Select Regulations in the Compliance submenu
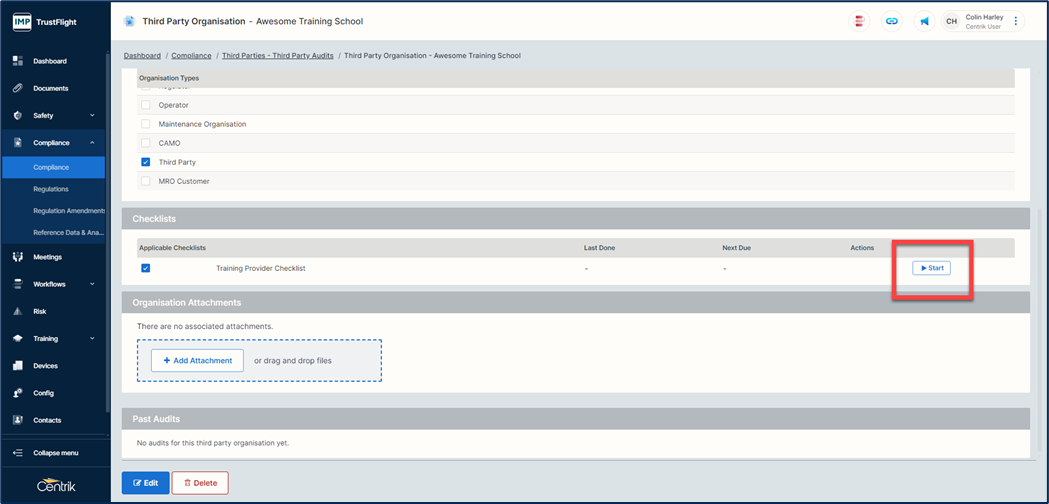 [x=51, y=189]
